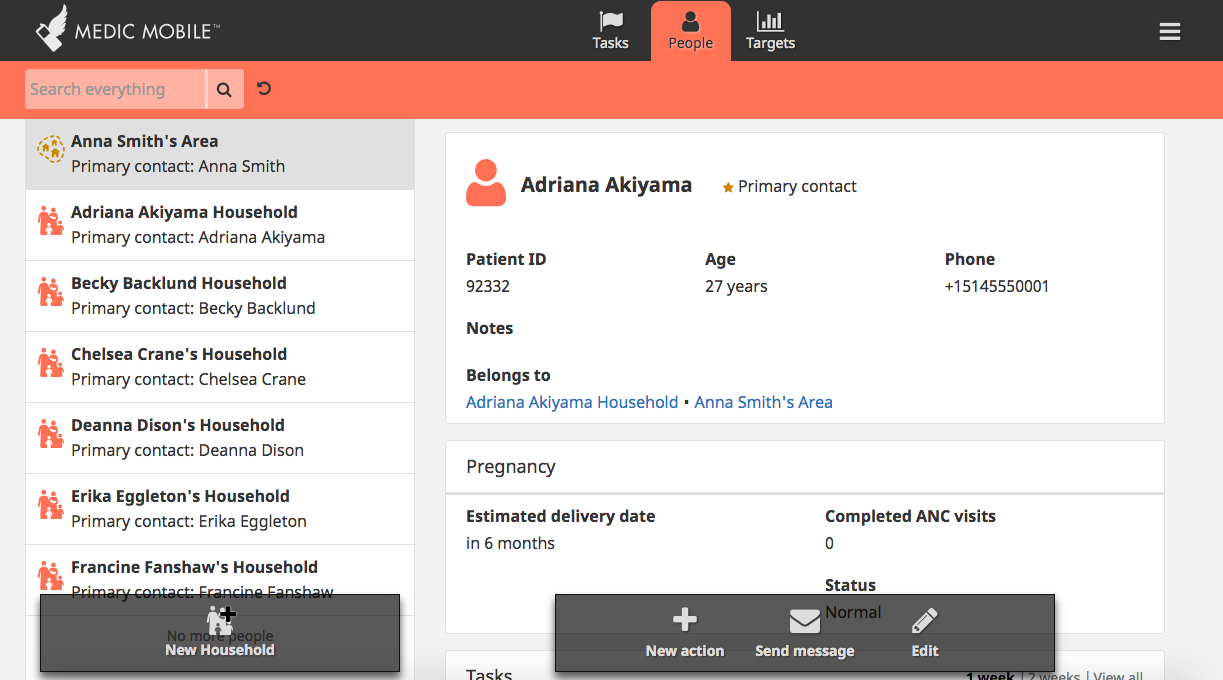Open the hamburger menu
Screen dimensions: 1223x680
pos(1170,32)
